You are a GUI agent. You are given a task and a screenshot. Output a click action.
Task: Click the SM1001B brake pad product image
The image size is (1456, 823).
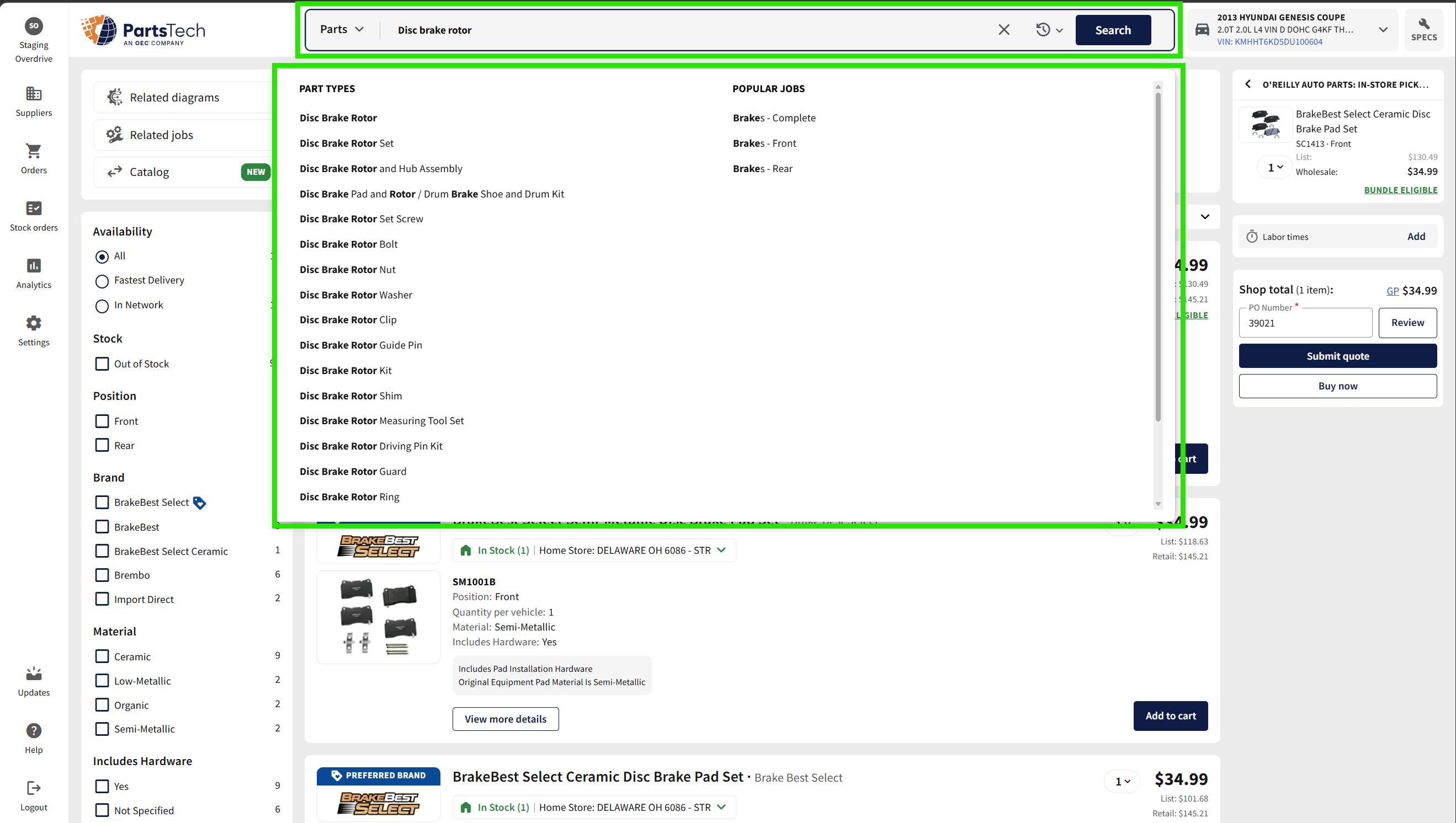coord(378,617)
